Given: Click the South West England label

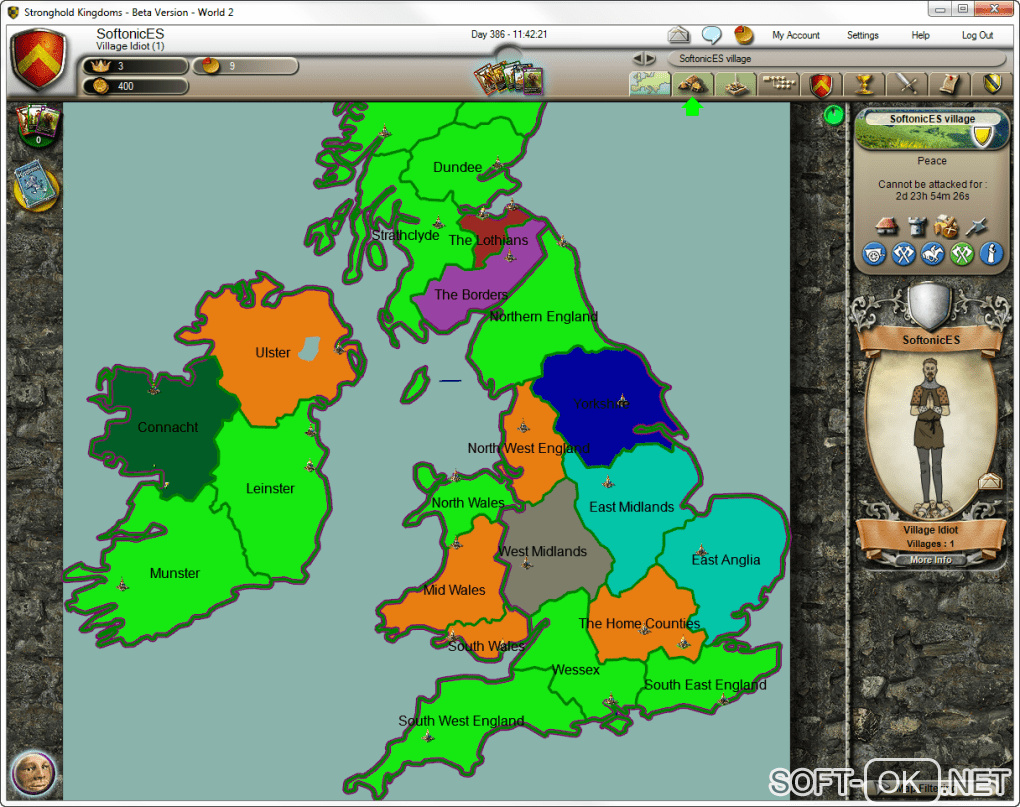Looking at the screenshot, I should coord(461,721).
